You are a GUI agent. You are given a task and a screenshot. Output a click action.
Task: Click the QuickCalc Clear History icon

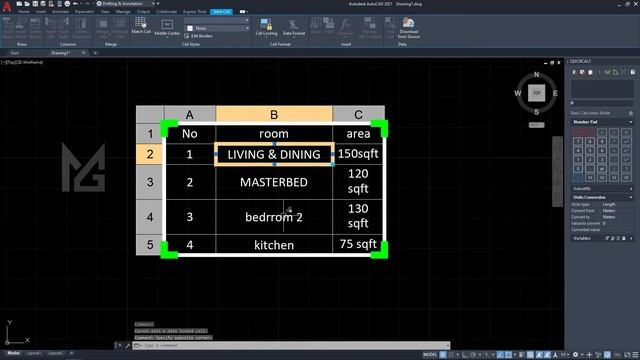(582, 72)
